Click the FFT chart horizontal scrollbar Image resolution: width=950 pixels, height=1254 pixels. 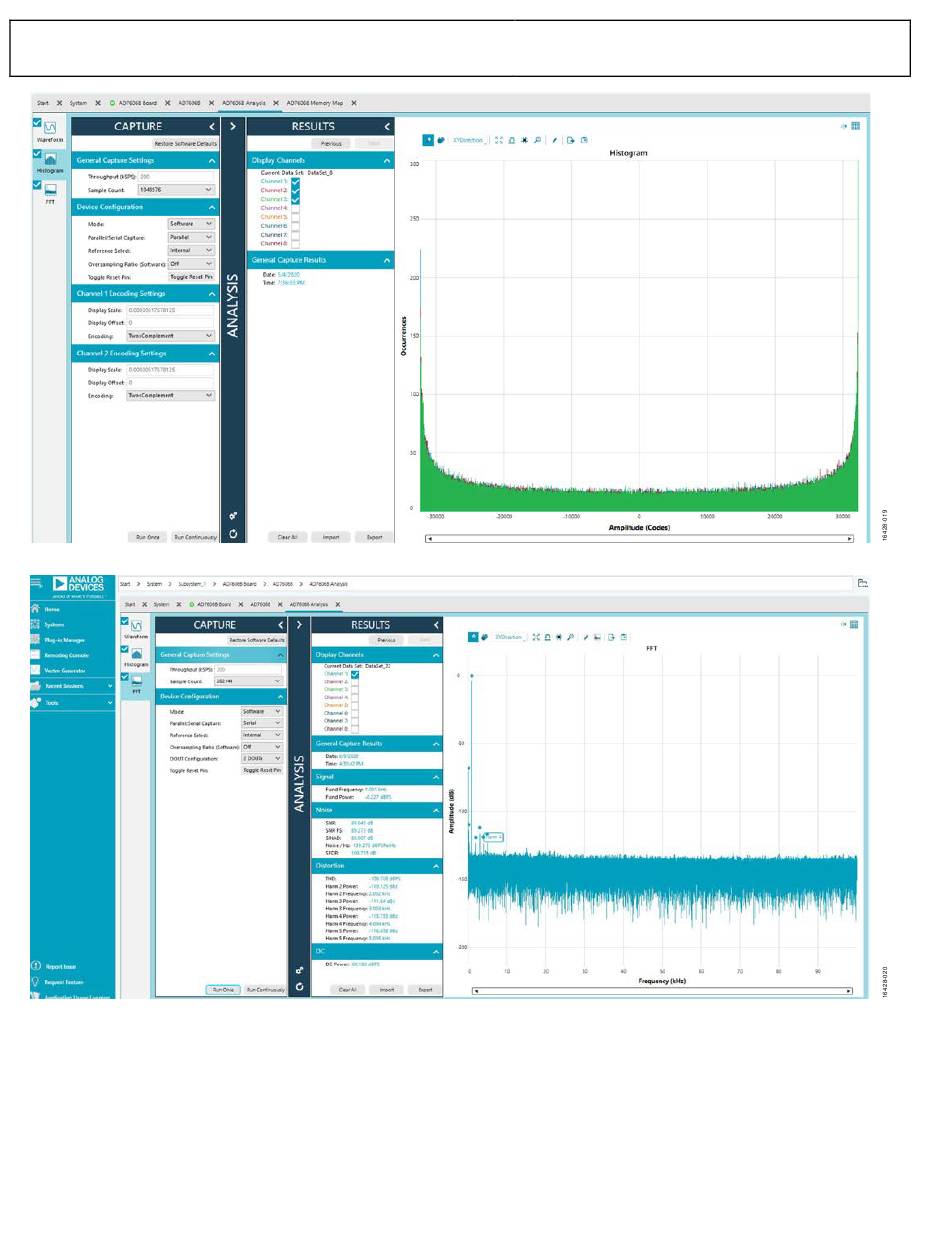[x=662, y=991]
